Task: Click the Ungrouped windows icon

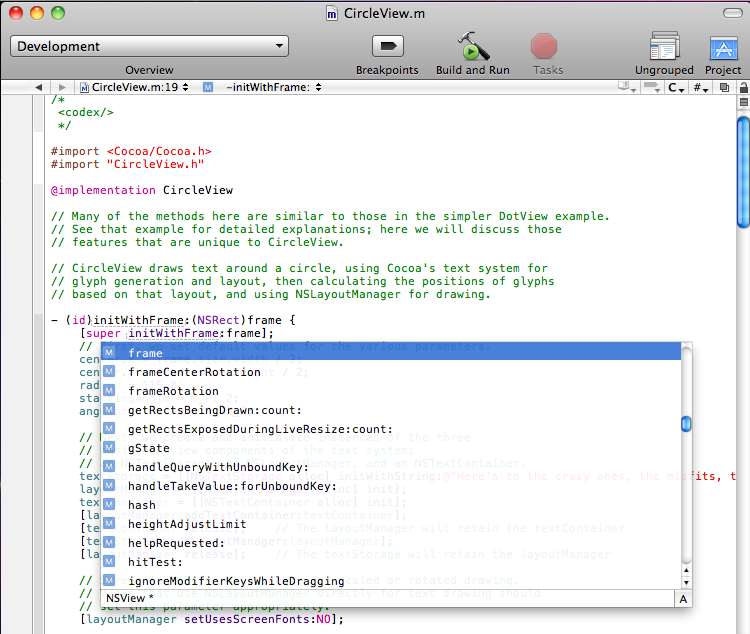Action: pyautogui.click(x=664, y=46)
